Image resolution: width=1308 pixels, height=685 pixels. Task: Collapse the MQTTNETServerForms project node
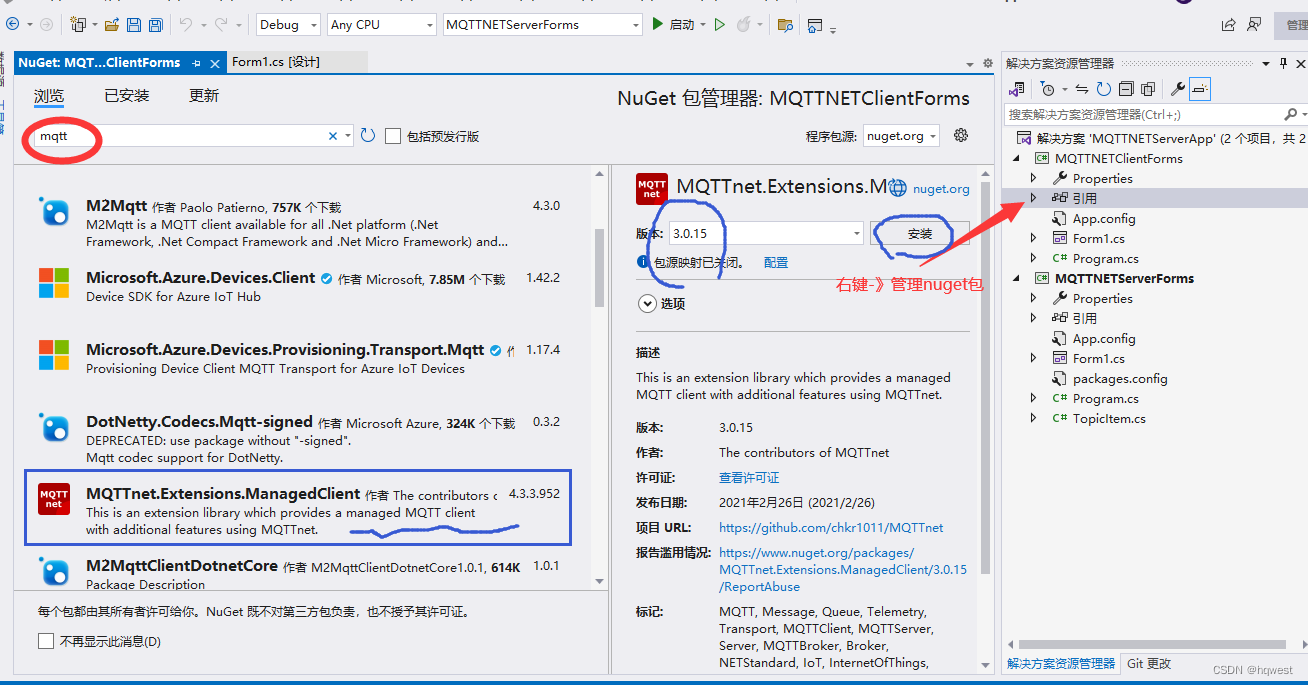pos(1018,278)
